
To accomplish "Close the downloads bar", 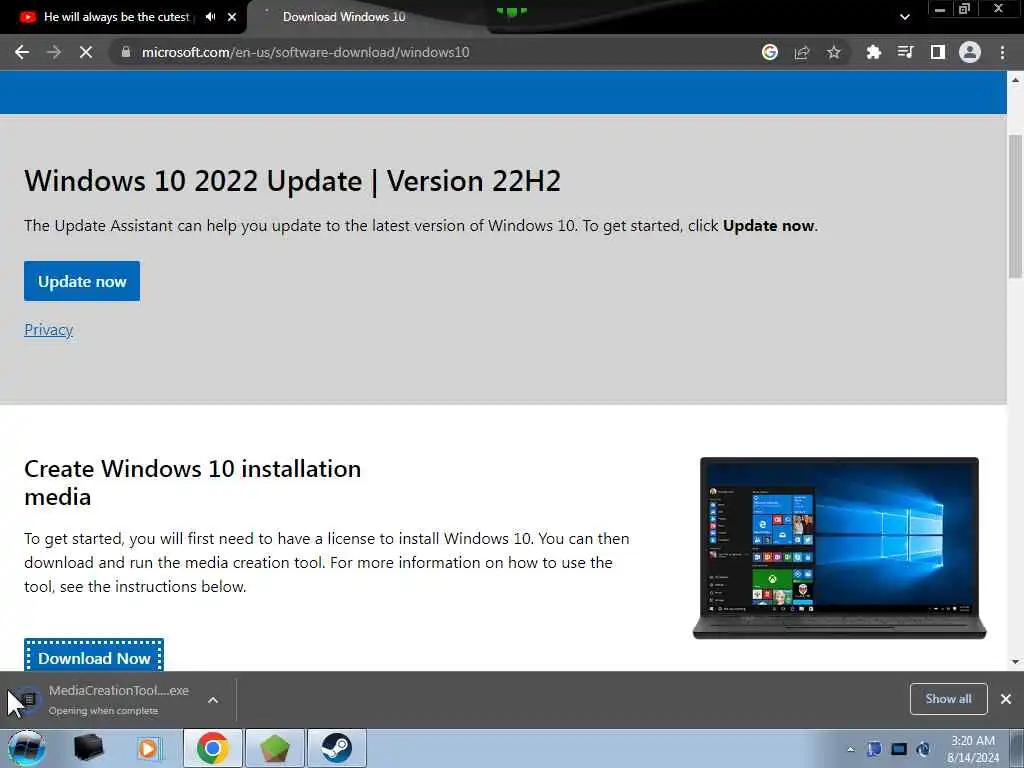I will pyautogui.click(x=1006, y=699).
